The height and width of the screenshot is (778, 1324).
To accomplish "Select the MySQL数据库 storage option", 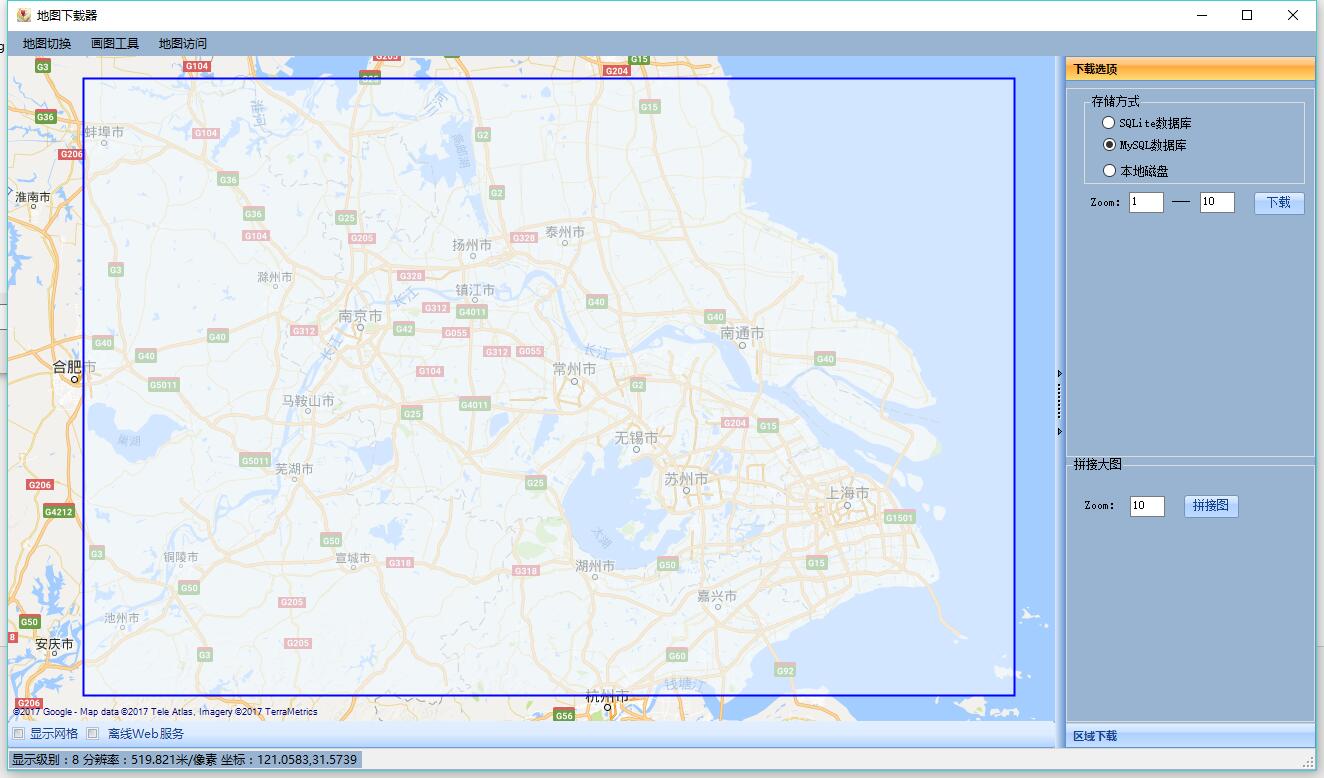I will coord(1145,145).
